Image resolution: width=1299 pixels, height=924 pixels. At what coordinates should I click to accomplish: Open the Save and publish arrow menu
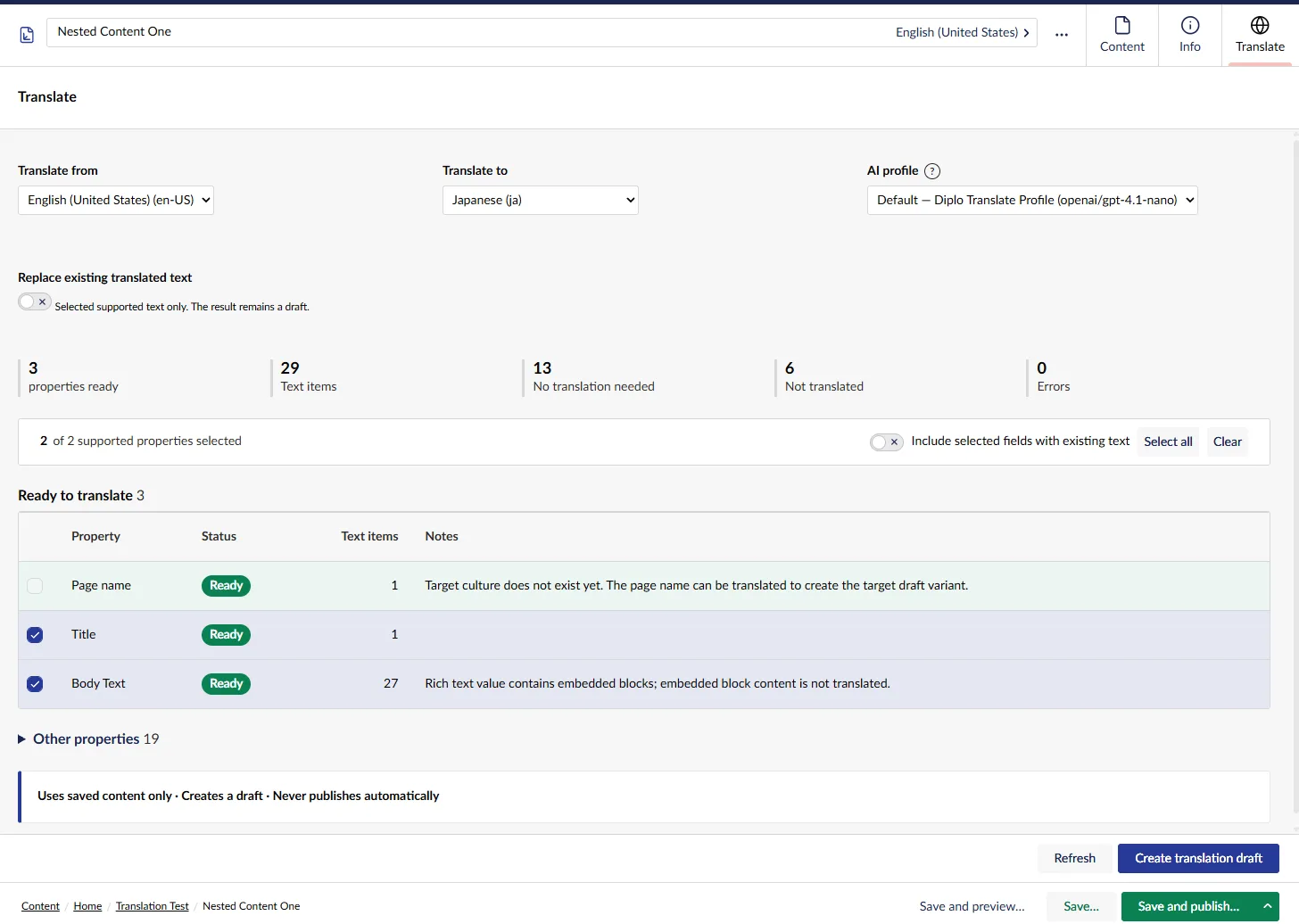click(x=1267, y=906)
